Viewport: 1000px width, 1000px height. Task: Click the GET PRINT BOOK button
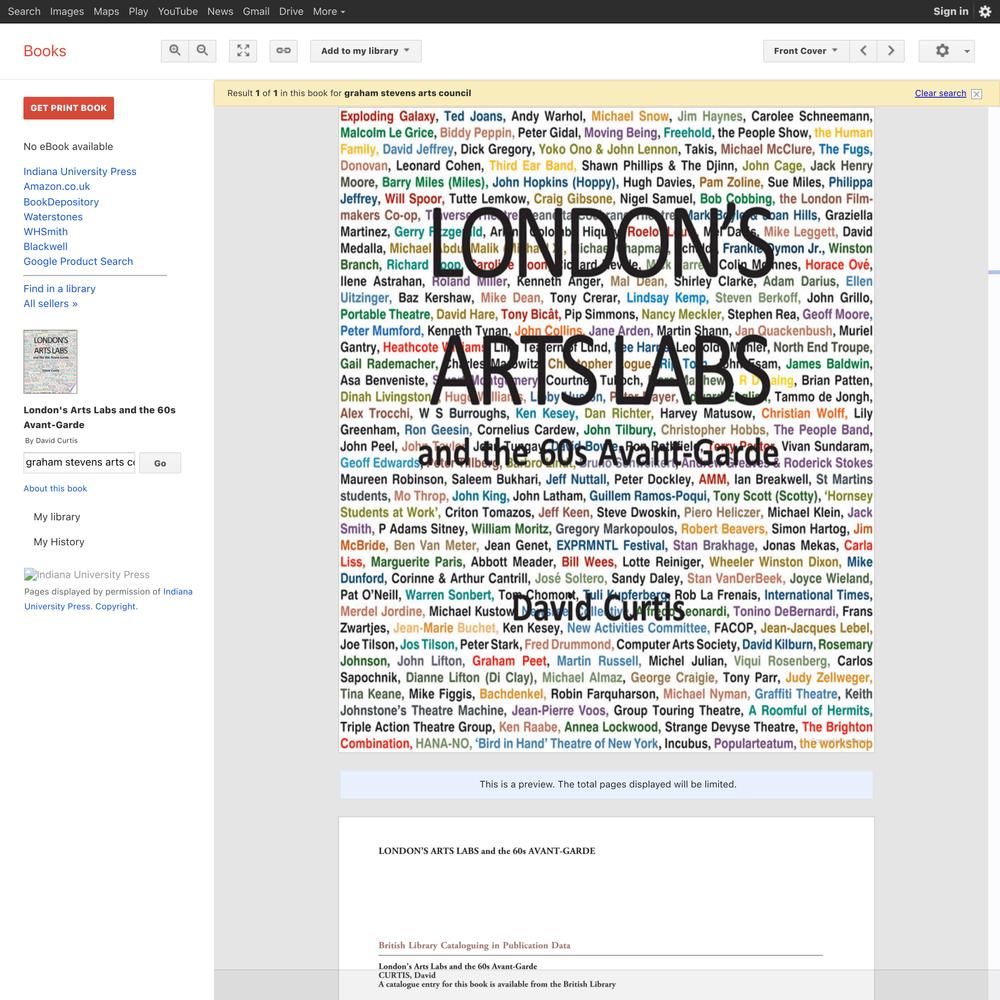coord(69,108)
